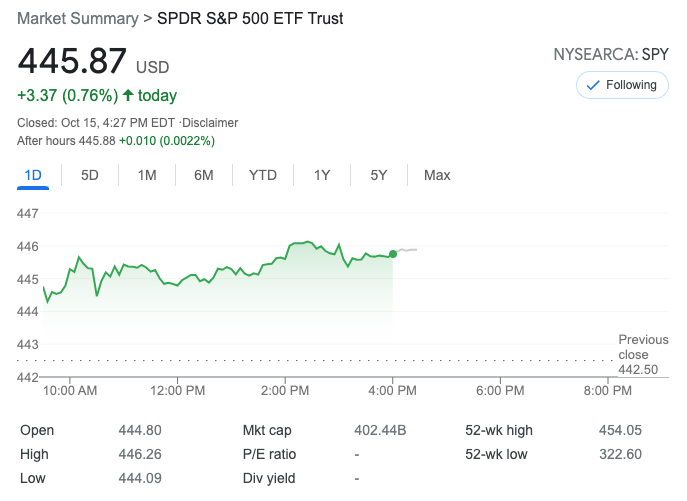
Task: Click the 445.87 price value
Action: tap(72, 61)
